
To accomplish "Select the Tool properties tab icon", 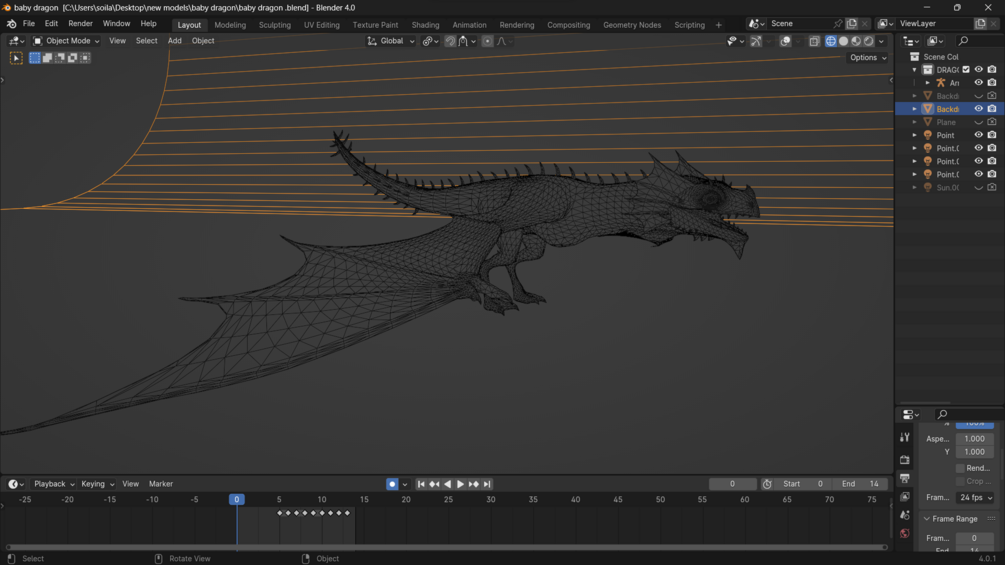I will point(904,438).
